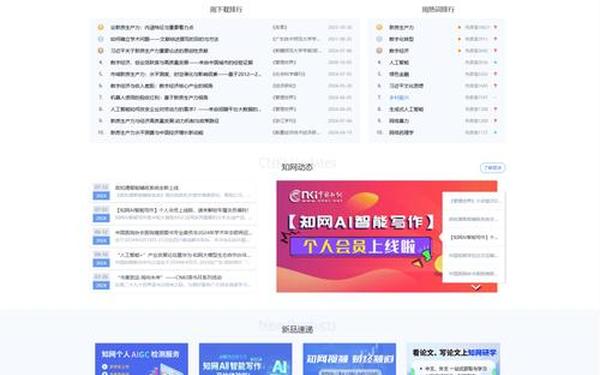600x375 pixels.
Task: Select hot word 网络暴力
Action: pos(399,121)
